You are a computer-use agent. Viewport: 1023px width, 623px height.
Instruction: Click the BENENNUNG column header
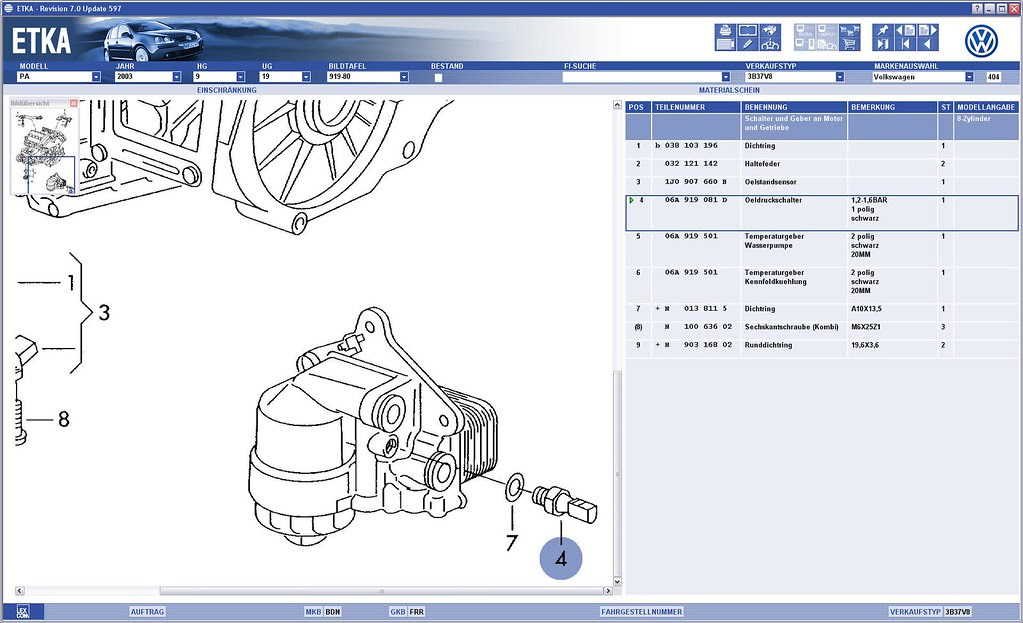[794, 107]
